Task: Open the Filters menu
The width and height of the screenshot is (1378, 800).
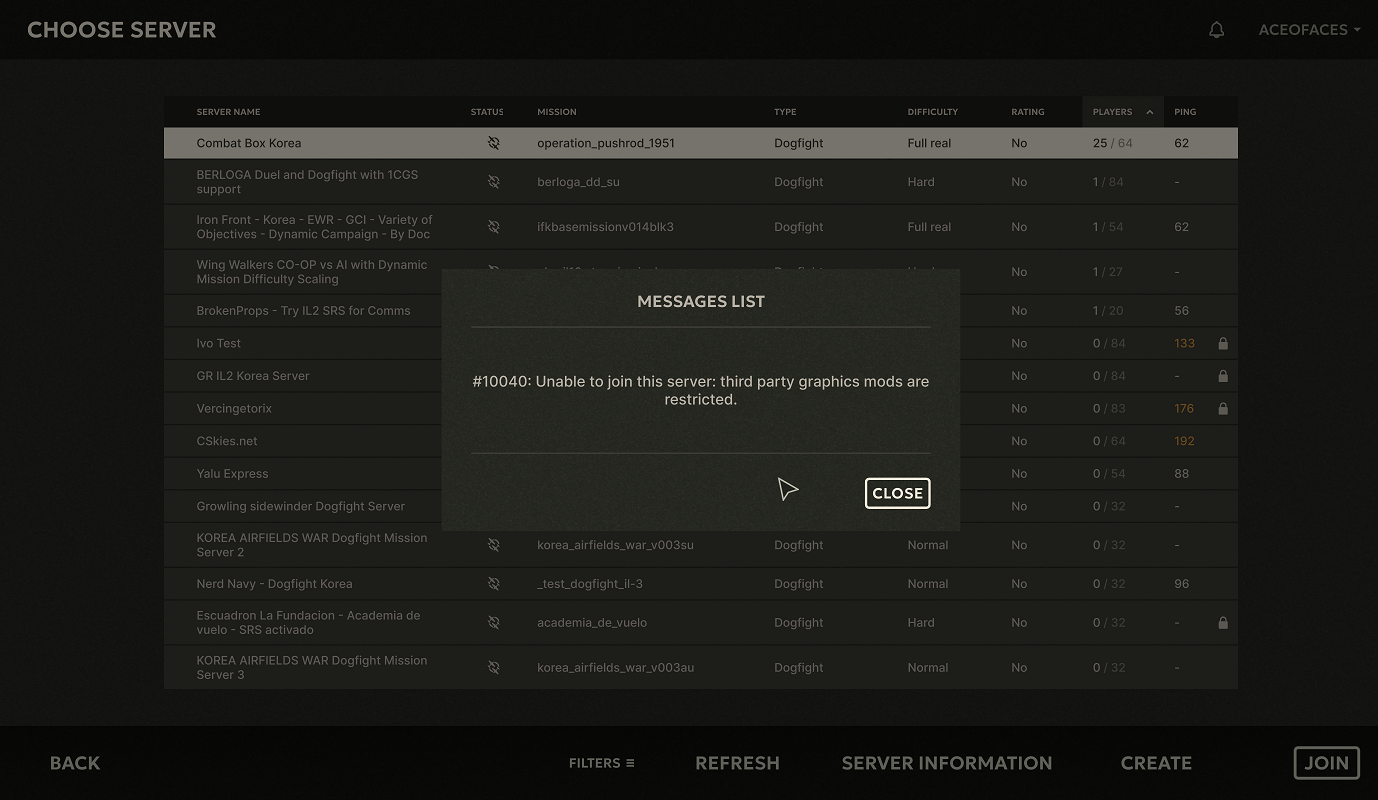Action: point(602,763)
